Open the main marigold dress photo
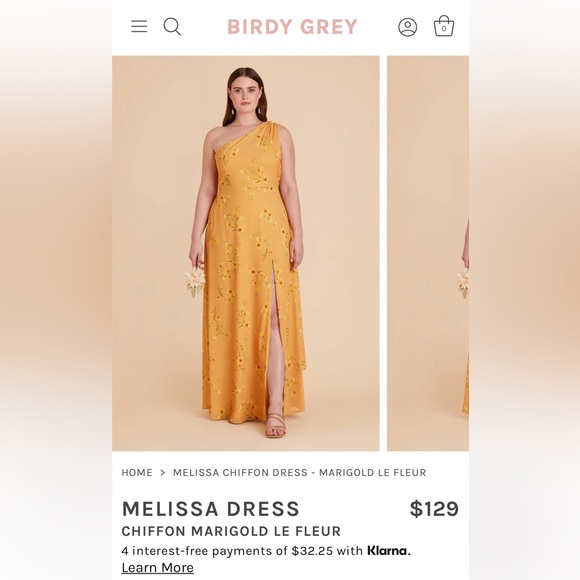The height and width of the screenshot is (580, 580). [x=246, y=253]
